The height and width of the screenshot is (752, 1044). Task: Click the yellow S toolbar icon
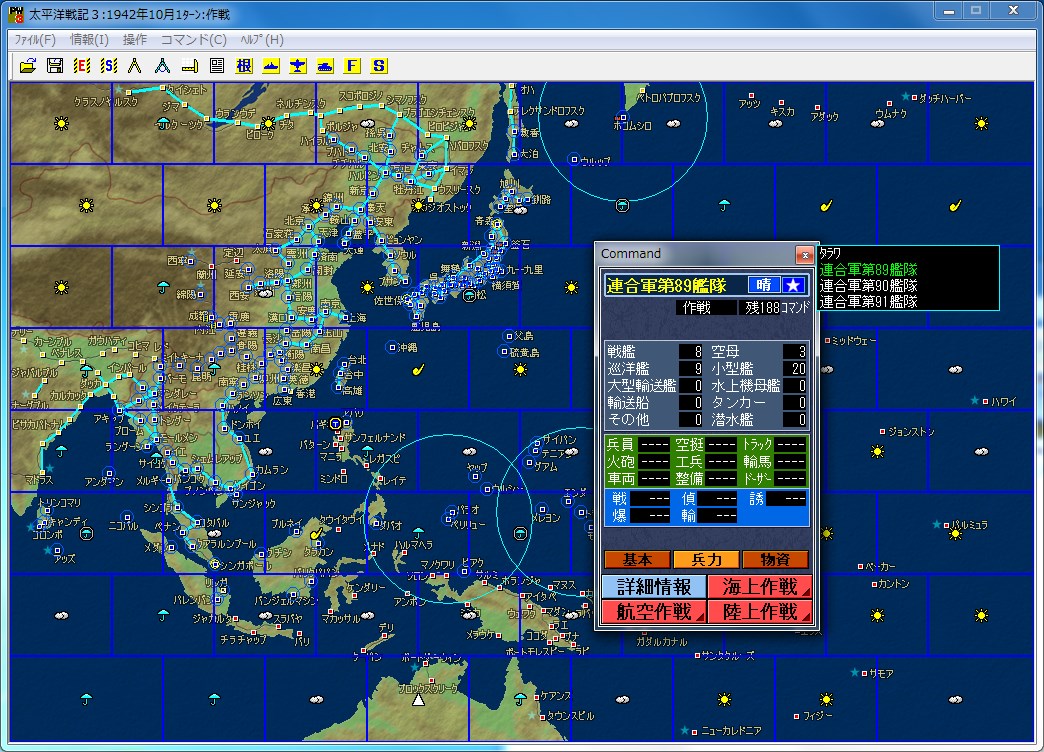(379, 65)
